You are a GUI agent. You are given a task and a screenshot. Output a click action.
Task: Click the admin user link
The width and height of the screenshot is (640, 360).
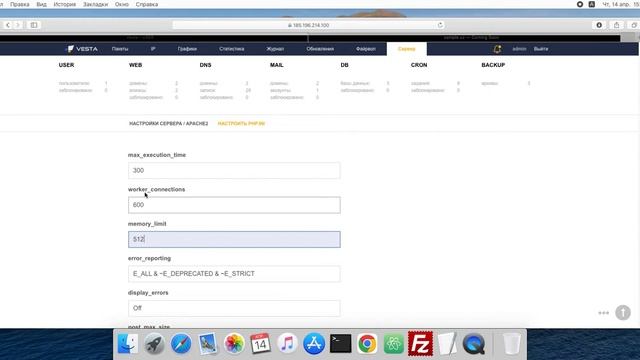(519, 49)
